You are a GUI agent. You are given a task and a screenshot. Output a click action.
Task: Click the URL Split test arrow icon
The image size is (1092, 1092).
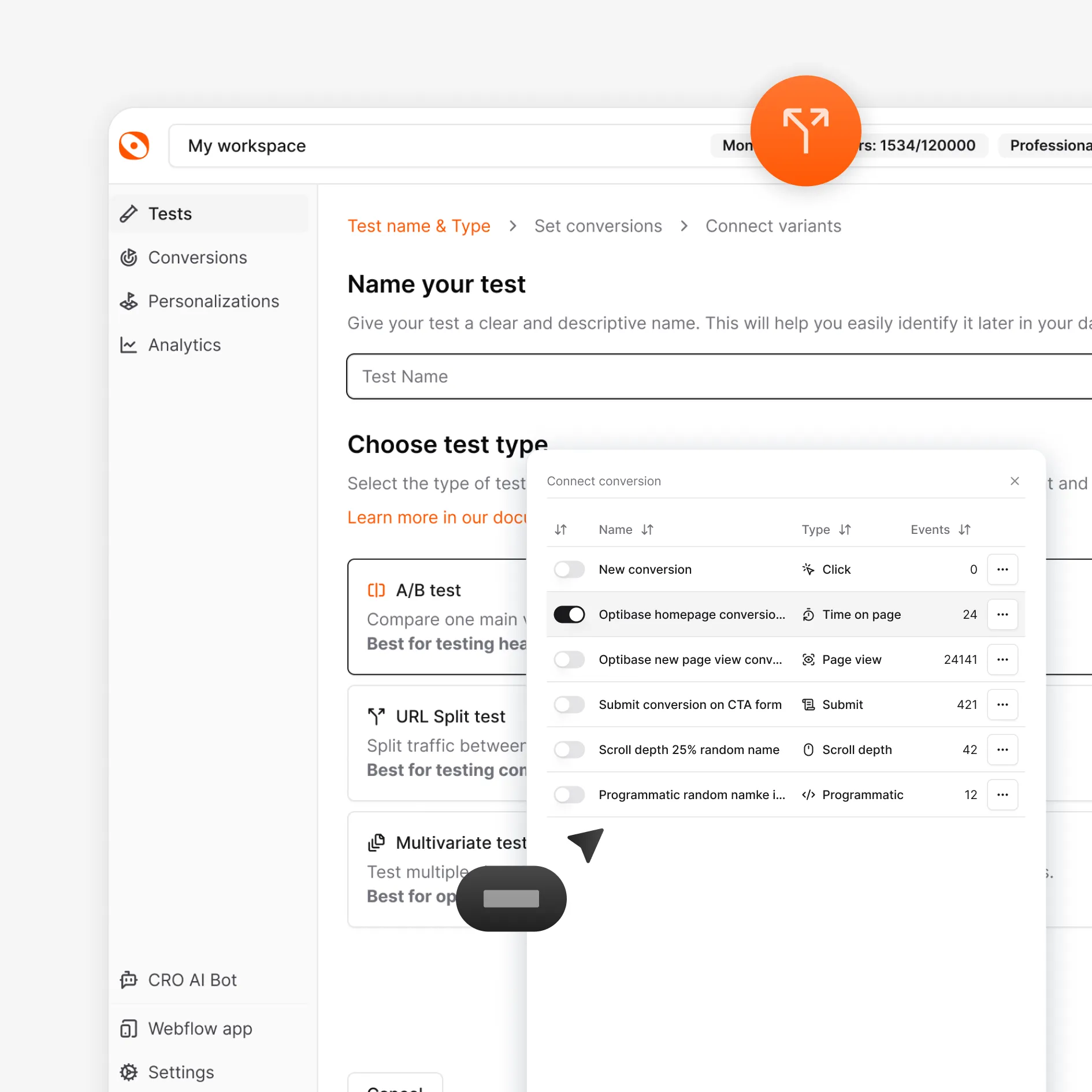tap(376, 716)
